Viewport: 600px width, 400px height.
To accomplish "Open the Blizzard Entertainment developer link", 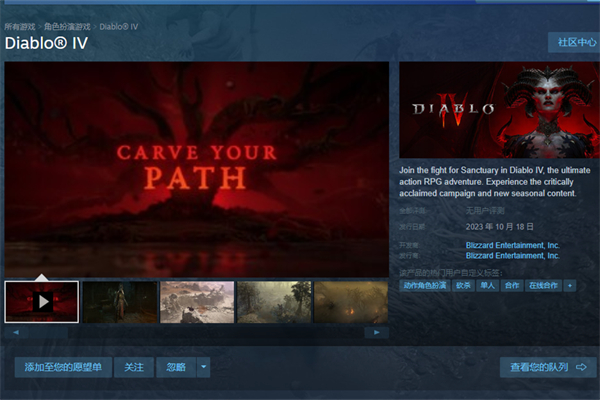I will [512, 245].
